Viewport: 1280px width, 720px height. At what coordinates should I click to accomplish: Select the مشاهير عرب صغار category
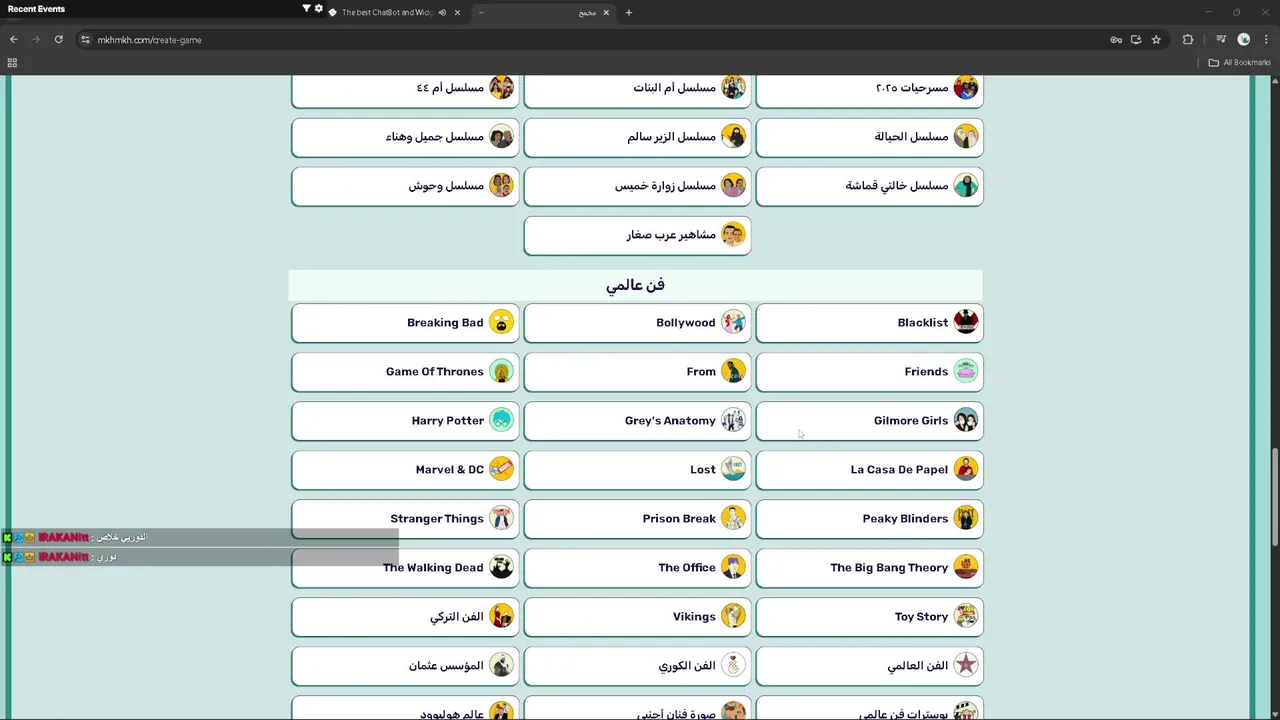(x=637, y=235)
